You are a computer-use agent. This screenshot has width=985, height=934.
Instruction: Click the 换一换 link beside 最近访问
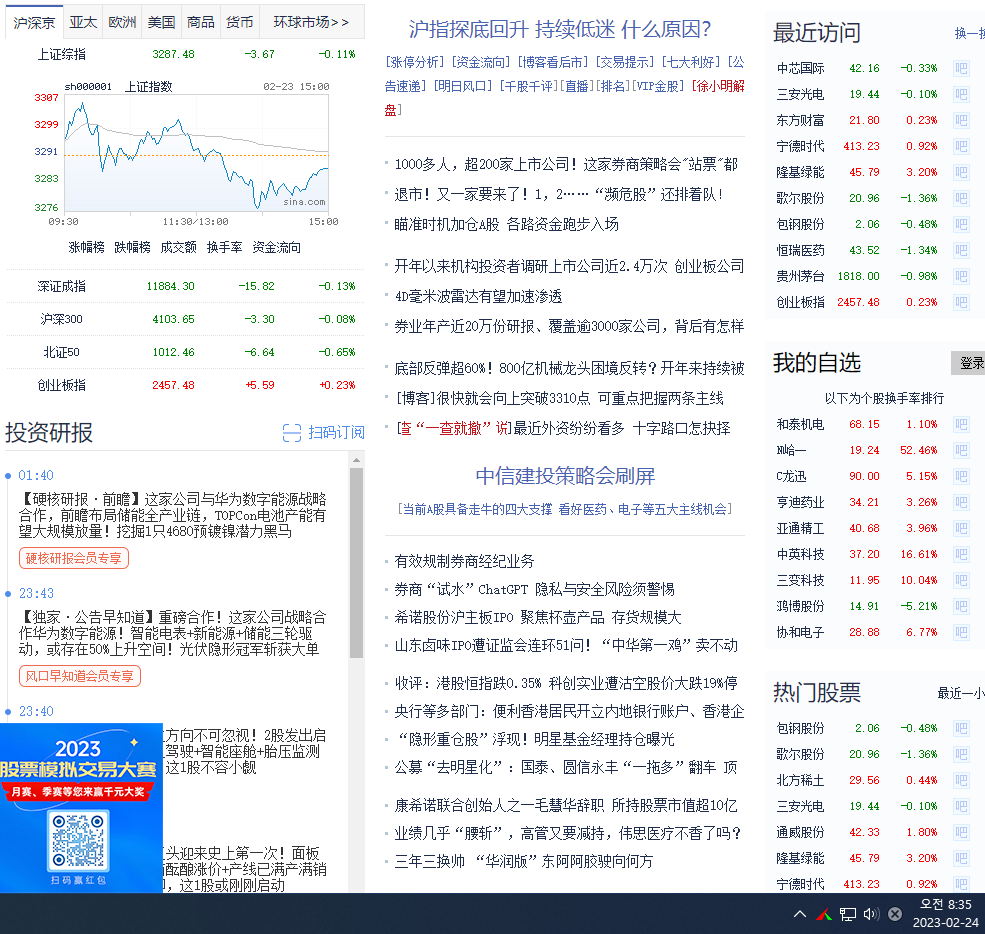click(969, 33)
